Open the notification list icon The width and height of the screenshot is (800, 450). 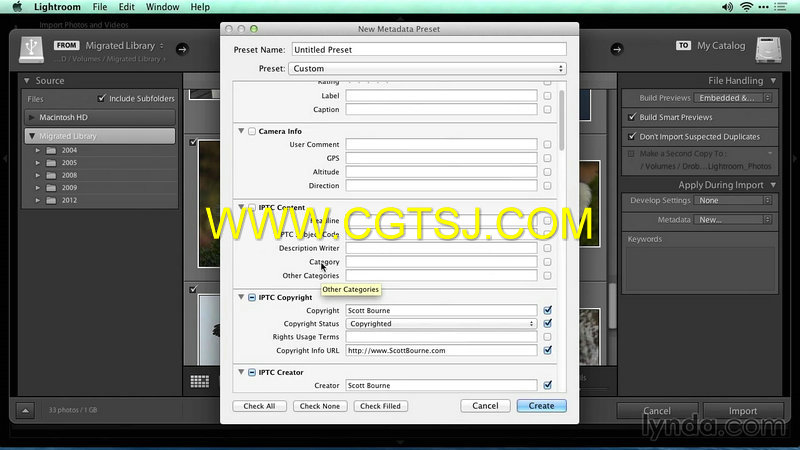(x=781, y=7)
